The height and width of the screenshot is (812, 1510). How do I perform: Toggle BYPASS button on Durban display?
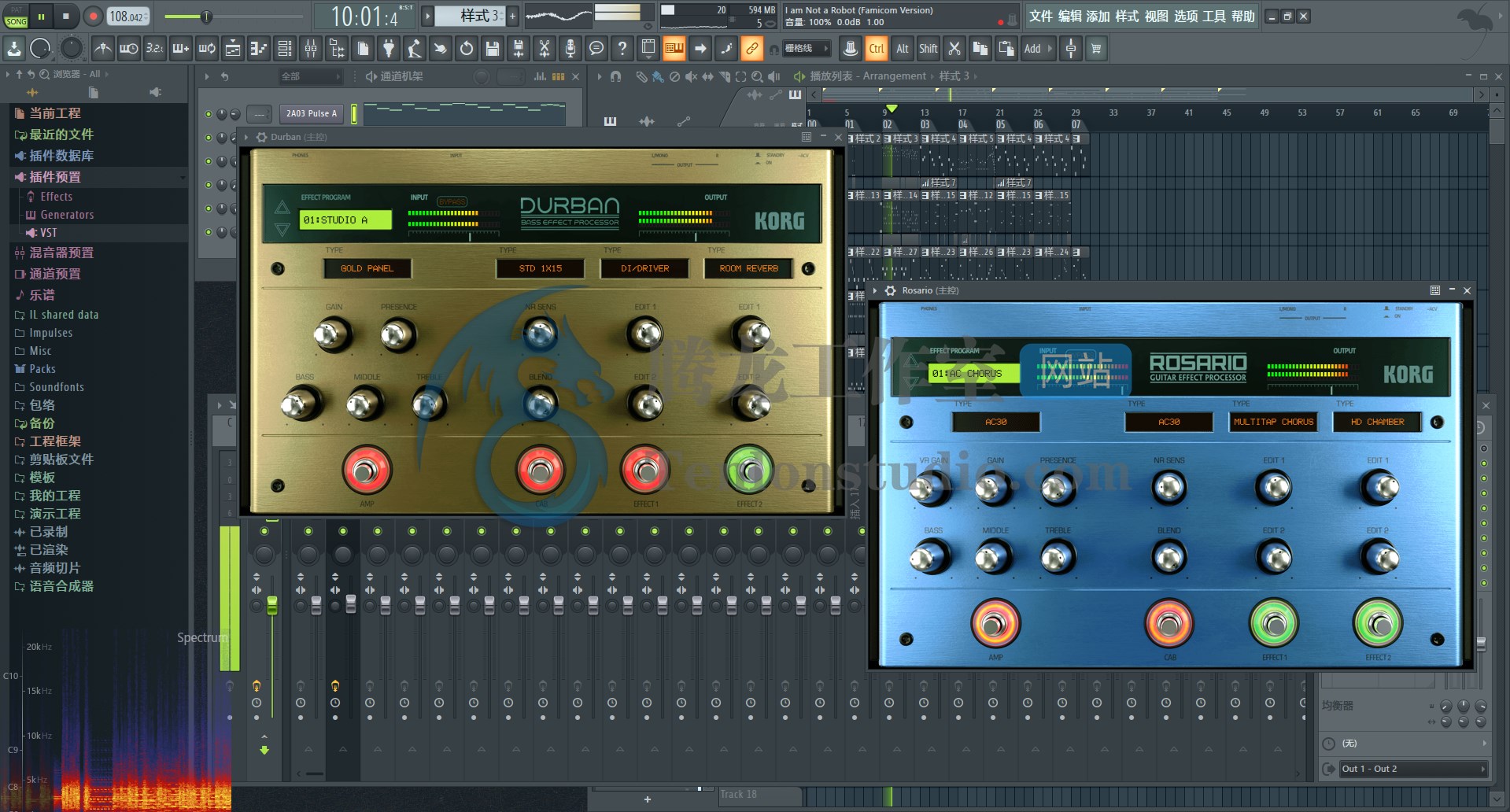coord(452,202)
